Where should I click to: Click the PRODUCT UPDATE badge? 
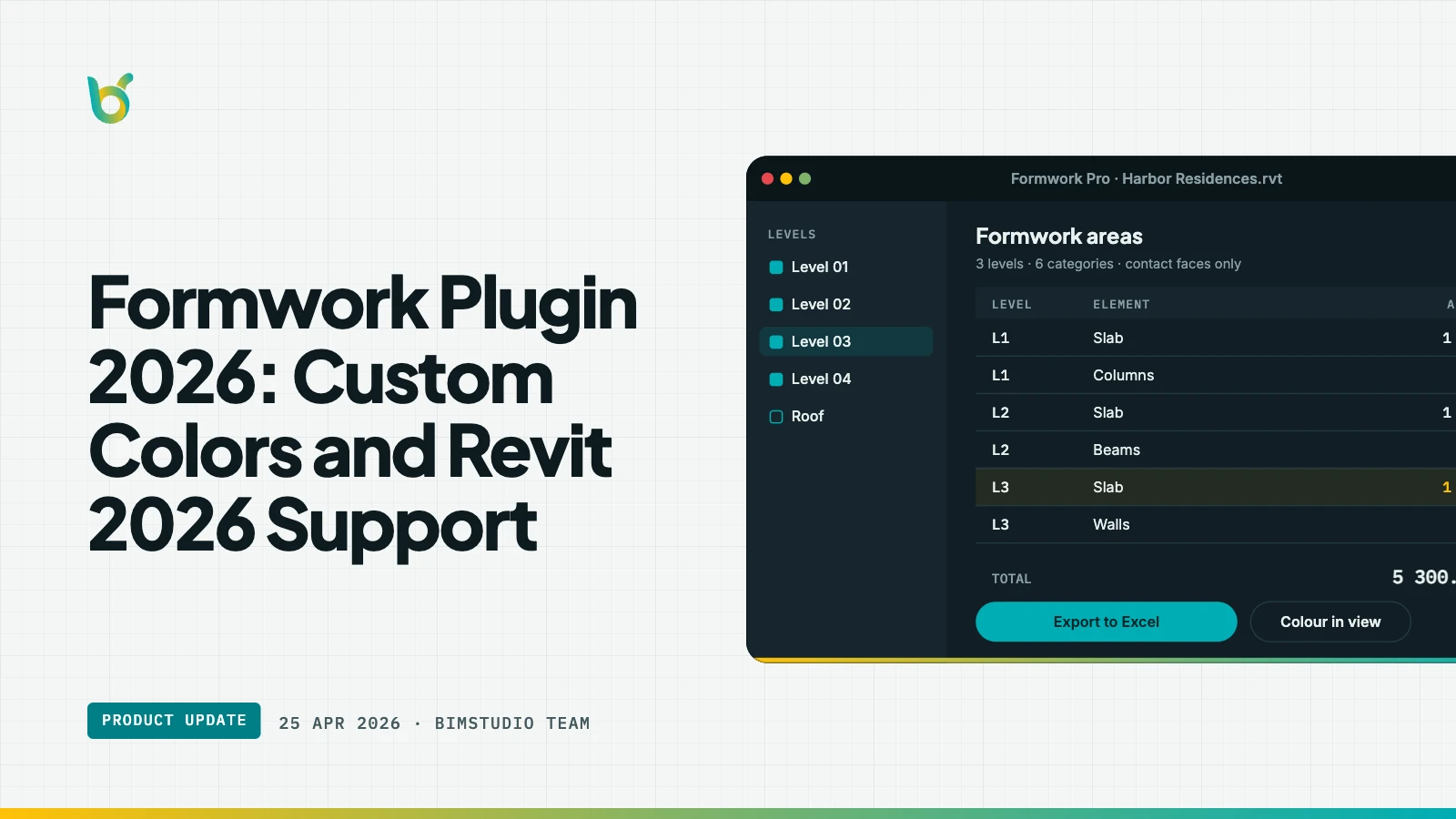click(174, 721)
